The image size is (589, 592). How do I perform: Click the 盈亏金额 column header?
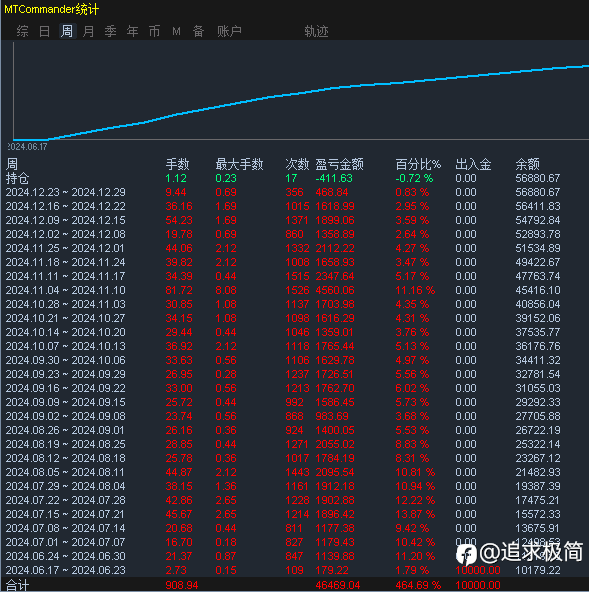click(339, 164)
